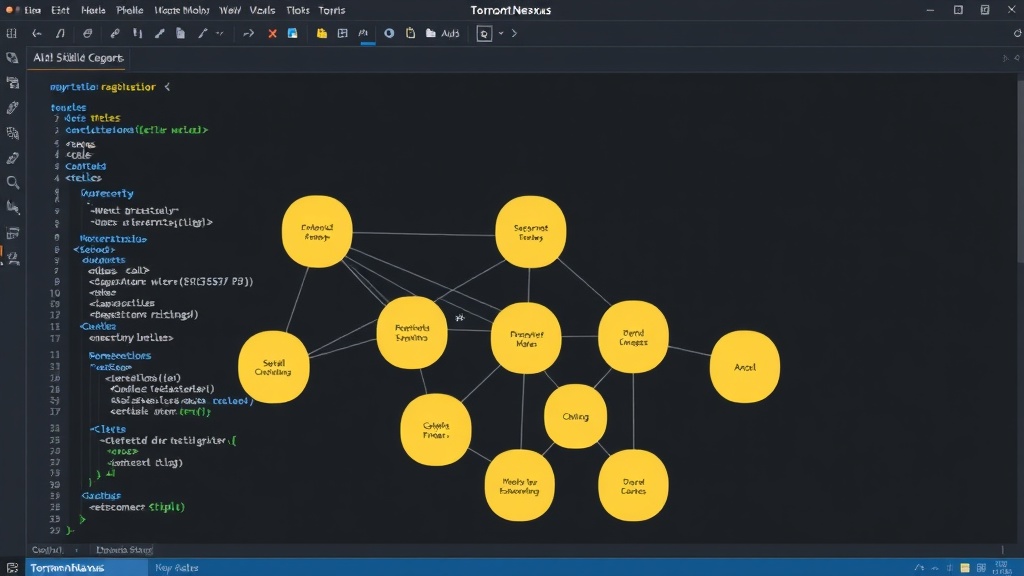This screenshot has height=576, width=1024.
Task: Click the boxed layout toolbar icon
Action: click(343, 33)
